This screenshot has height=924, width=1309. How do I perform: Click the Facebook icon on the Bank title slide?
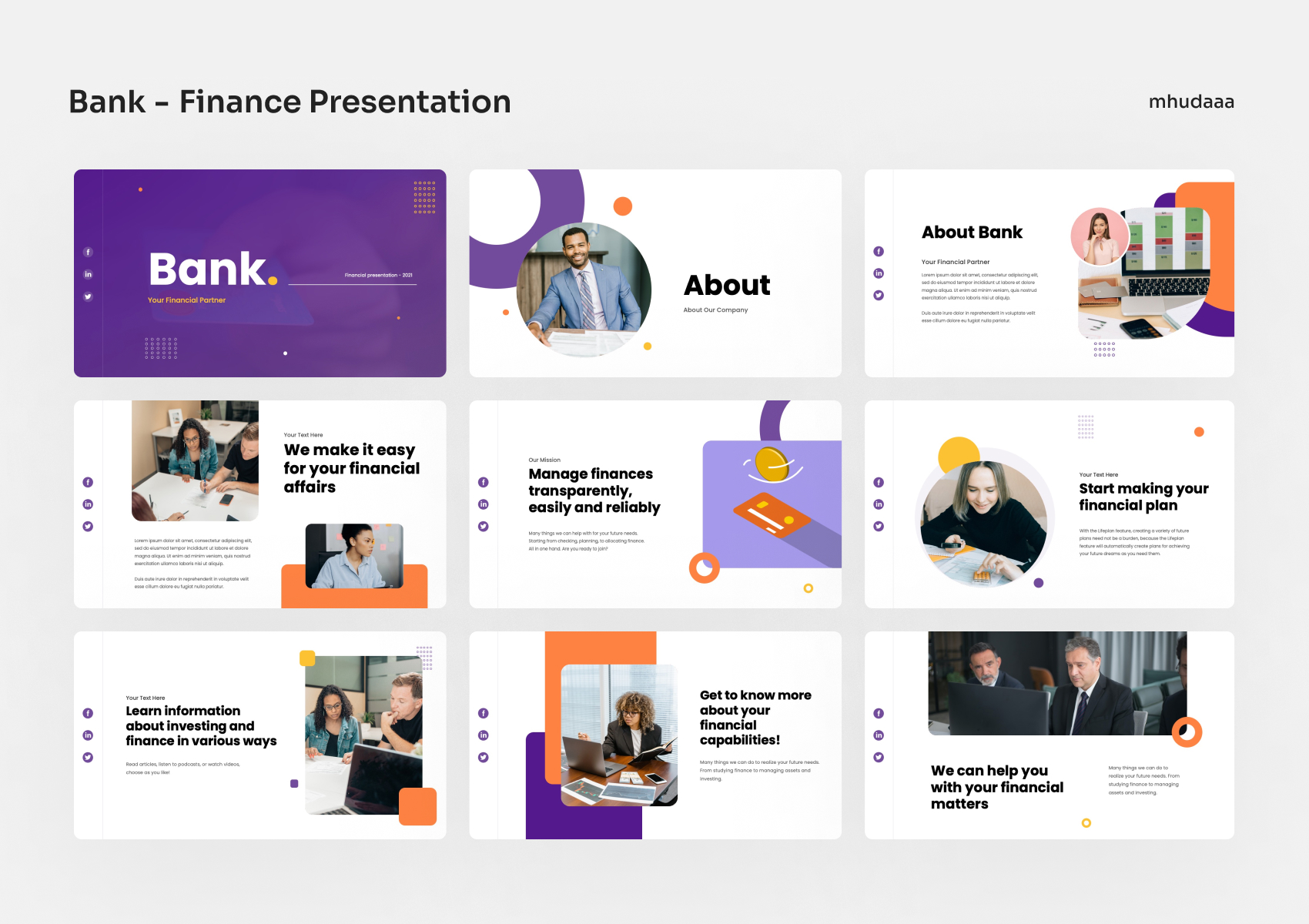click(88, 252)
